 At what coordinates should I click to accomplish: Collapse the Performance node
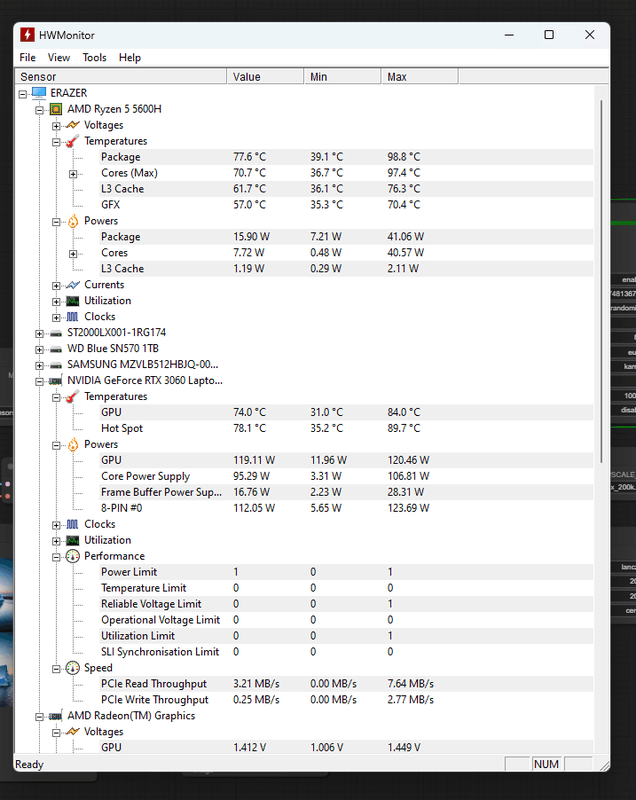pyautogui.click(x=56, y=557)
